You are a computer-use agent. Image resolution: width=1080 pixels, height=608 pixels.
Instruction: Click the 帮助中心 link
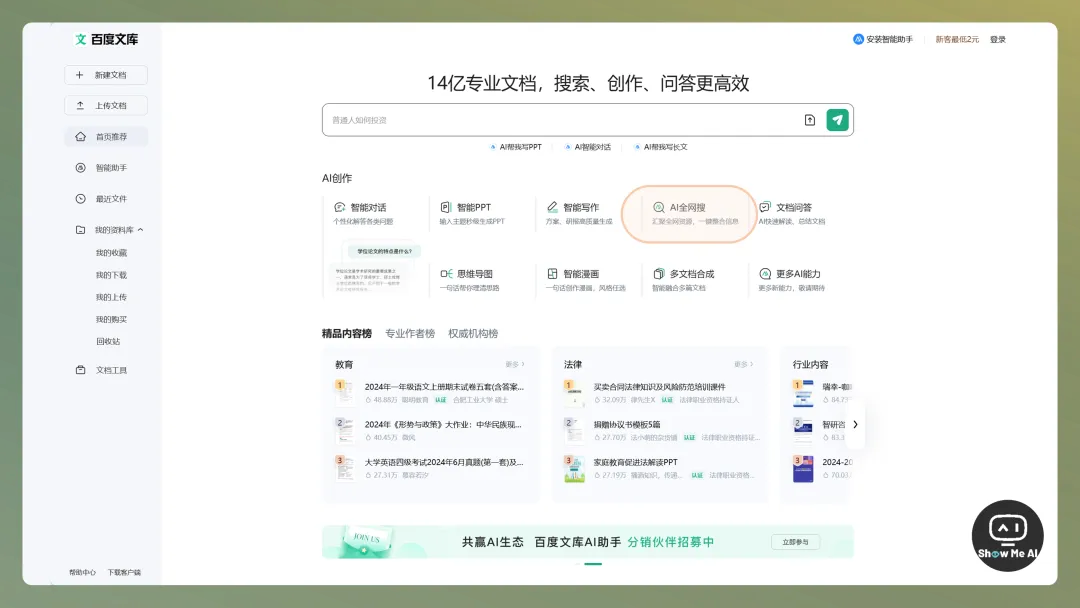click(x=82, y=572)
